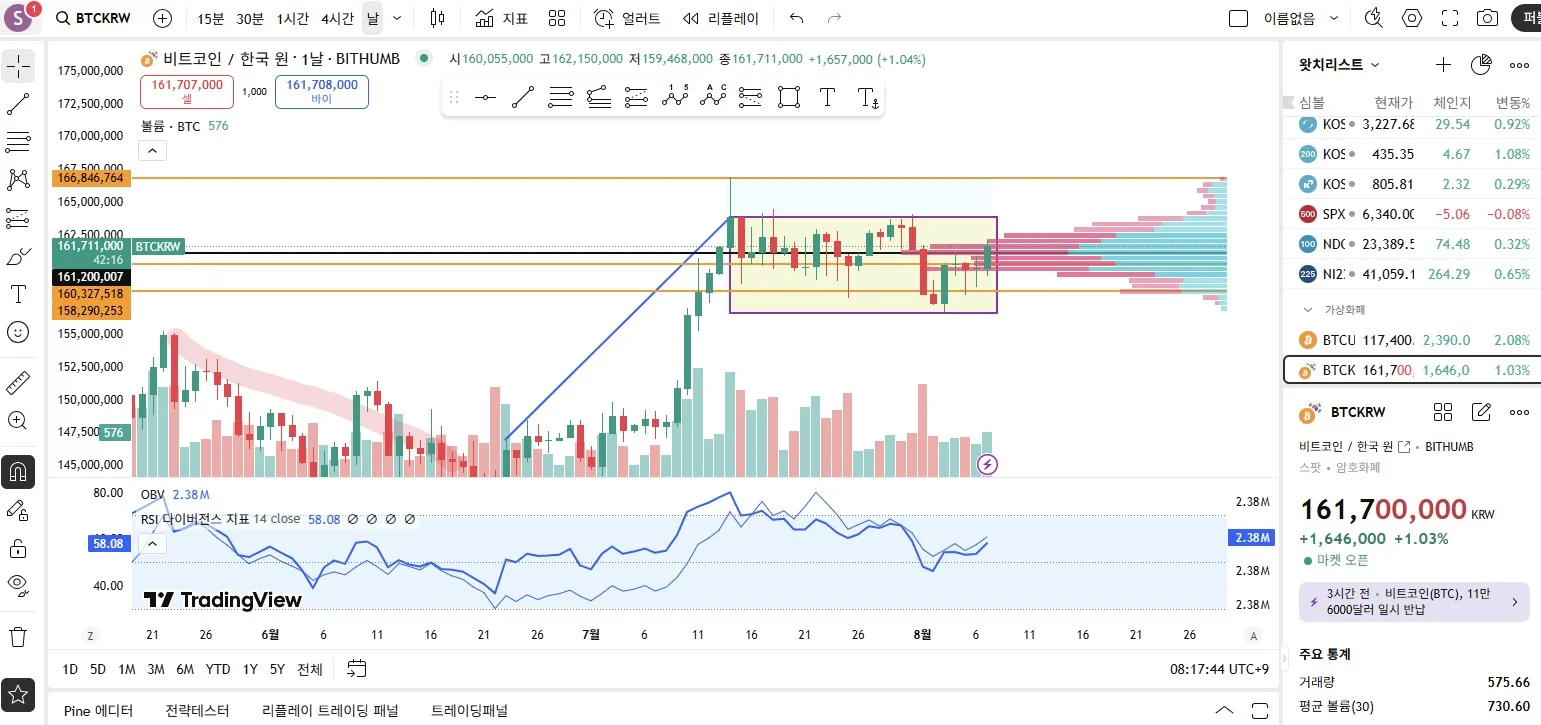The width and height of the screenshot is (1541, 725).
Task: Open the 왓치리스트 watchlist dropdown
Action: click(x=1339, y=64)
